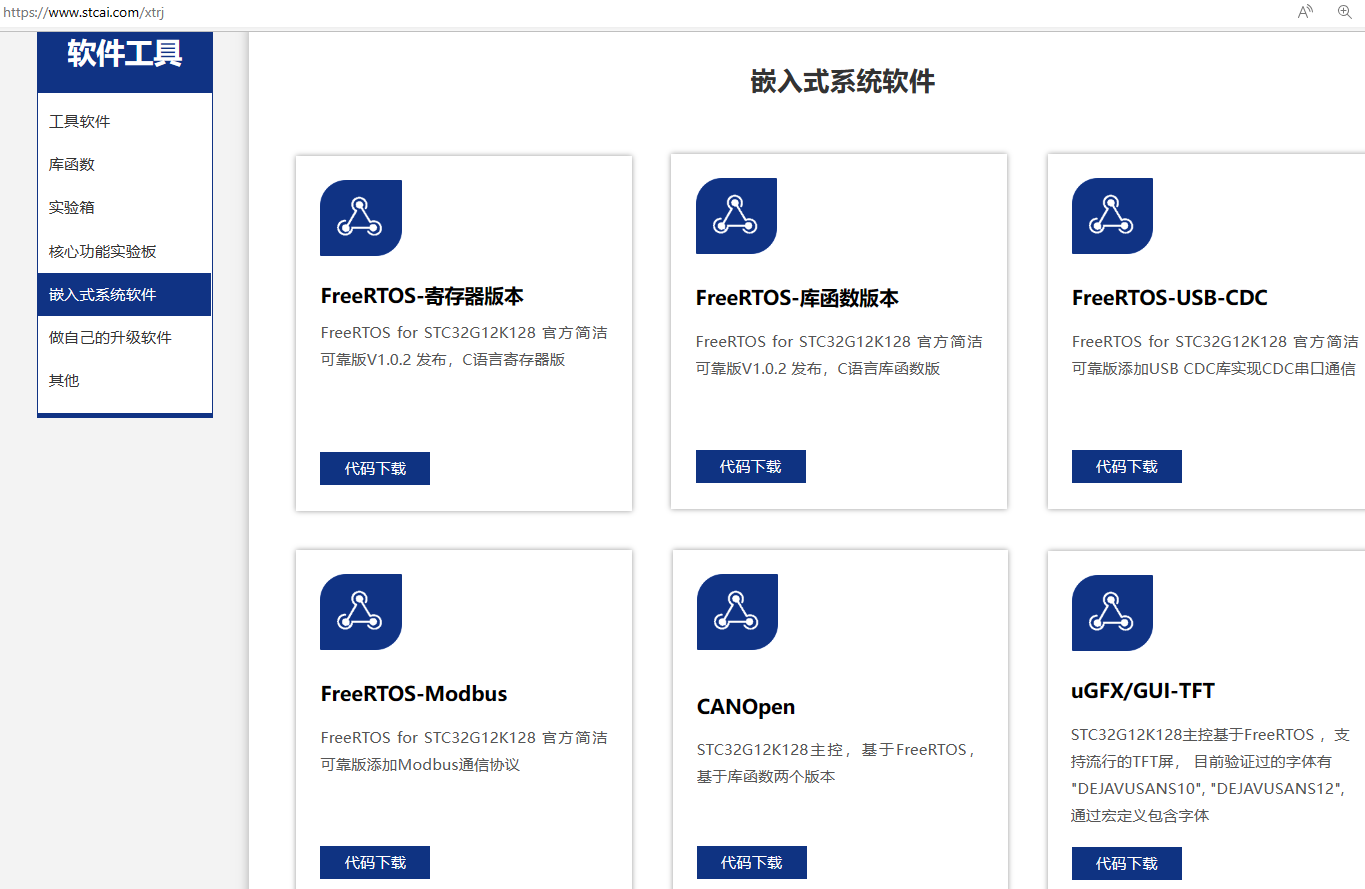Click the description mentioning C语言寄存器版

[x=464, y=346]
